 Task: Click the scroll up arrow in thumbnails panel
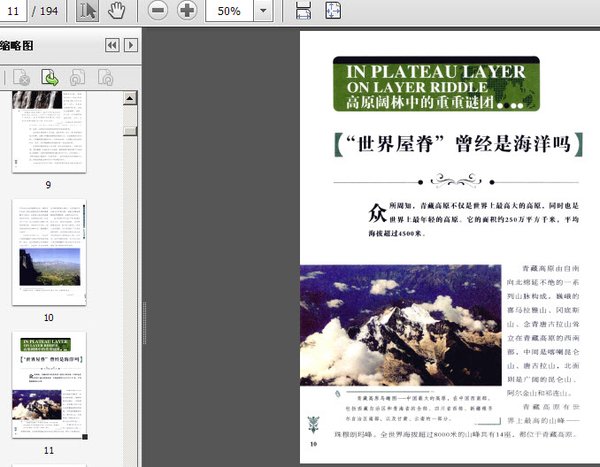pos(130,98)
